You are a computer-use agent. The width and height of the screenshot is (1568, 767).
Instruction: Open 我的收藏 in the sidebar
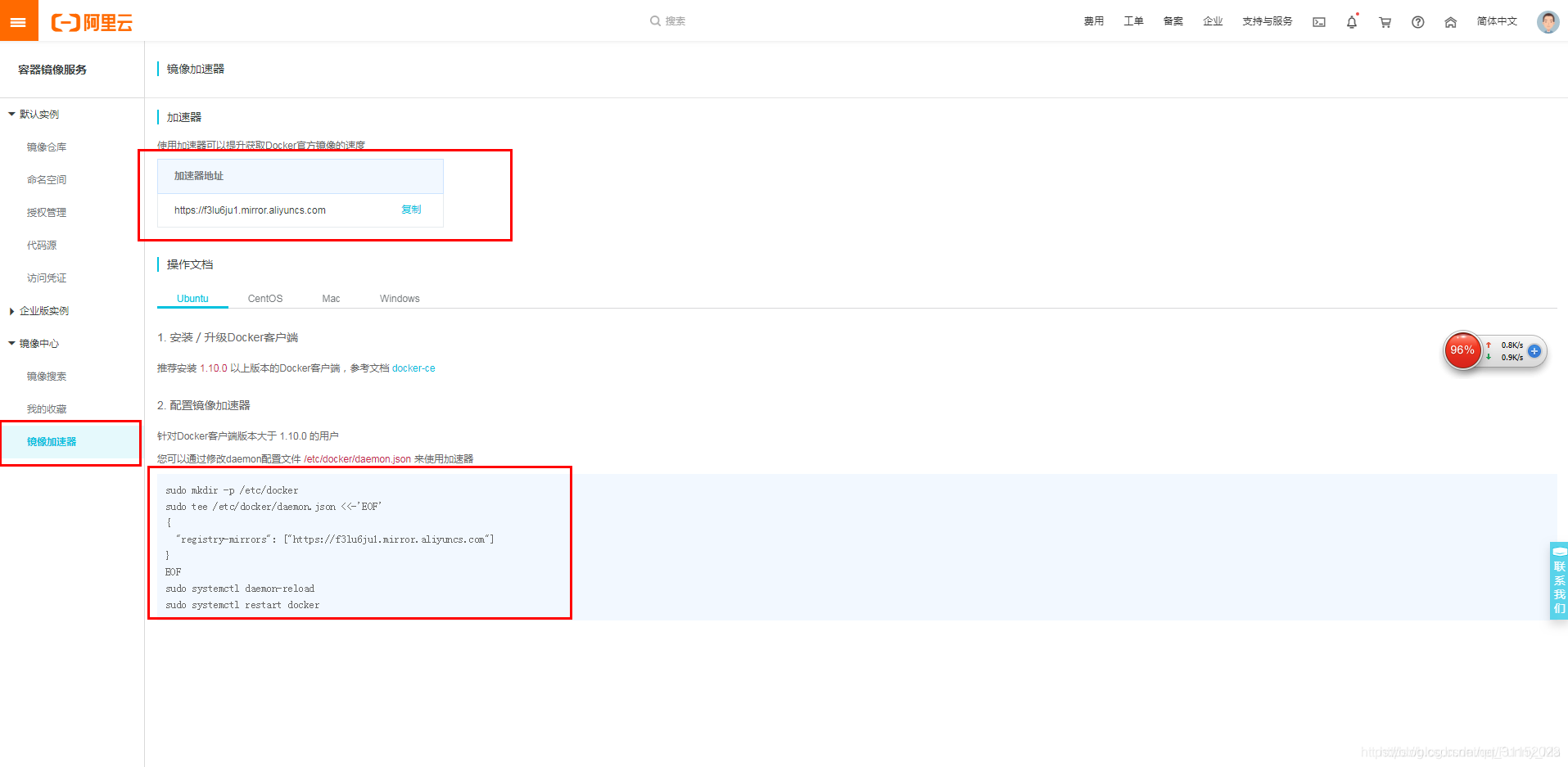[x=47, y=409]
